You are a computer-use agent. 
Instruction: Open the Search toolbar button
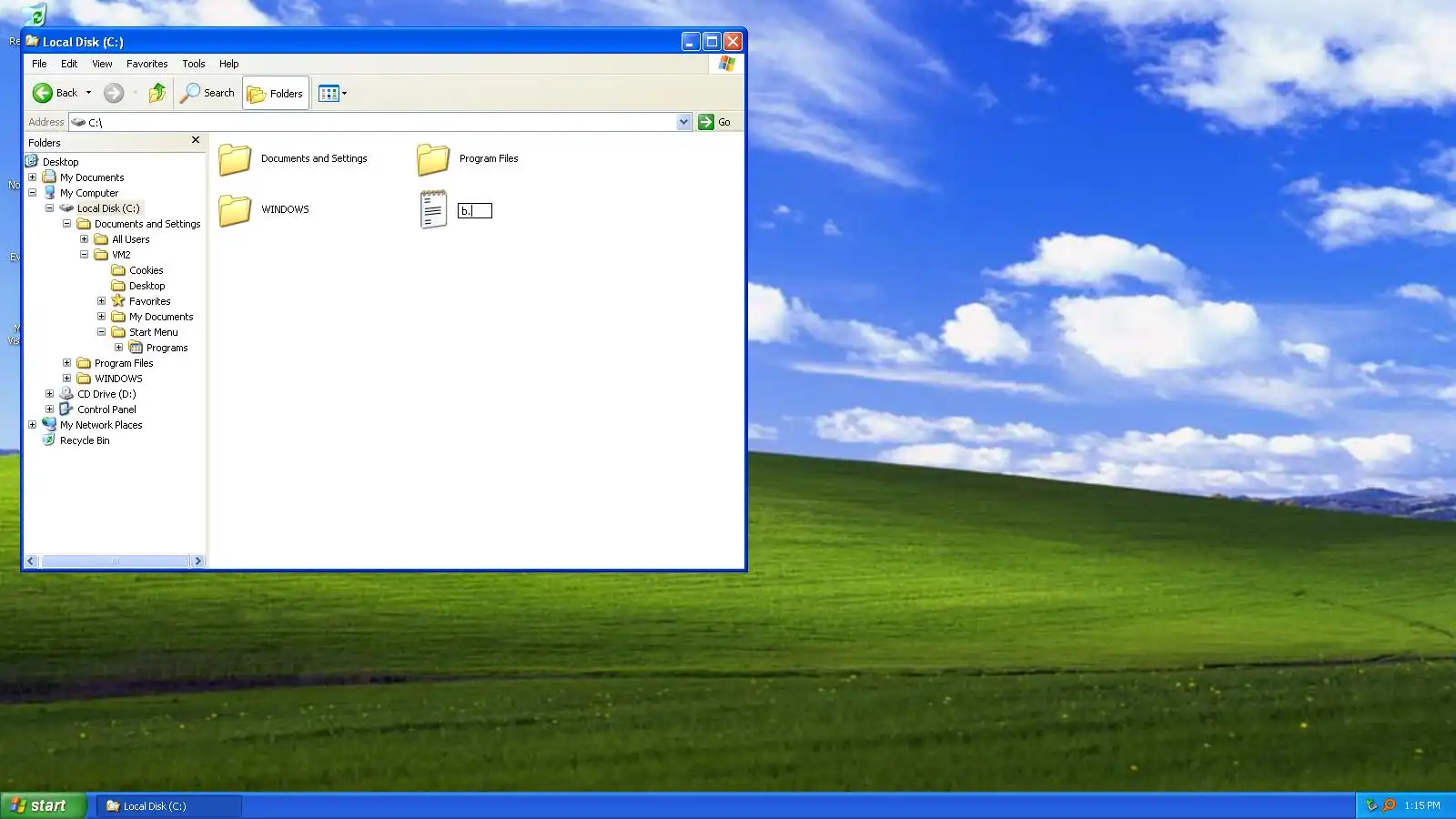click(x=207, y=93)
